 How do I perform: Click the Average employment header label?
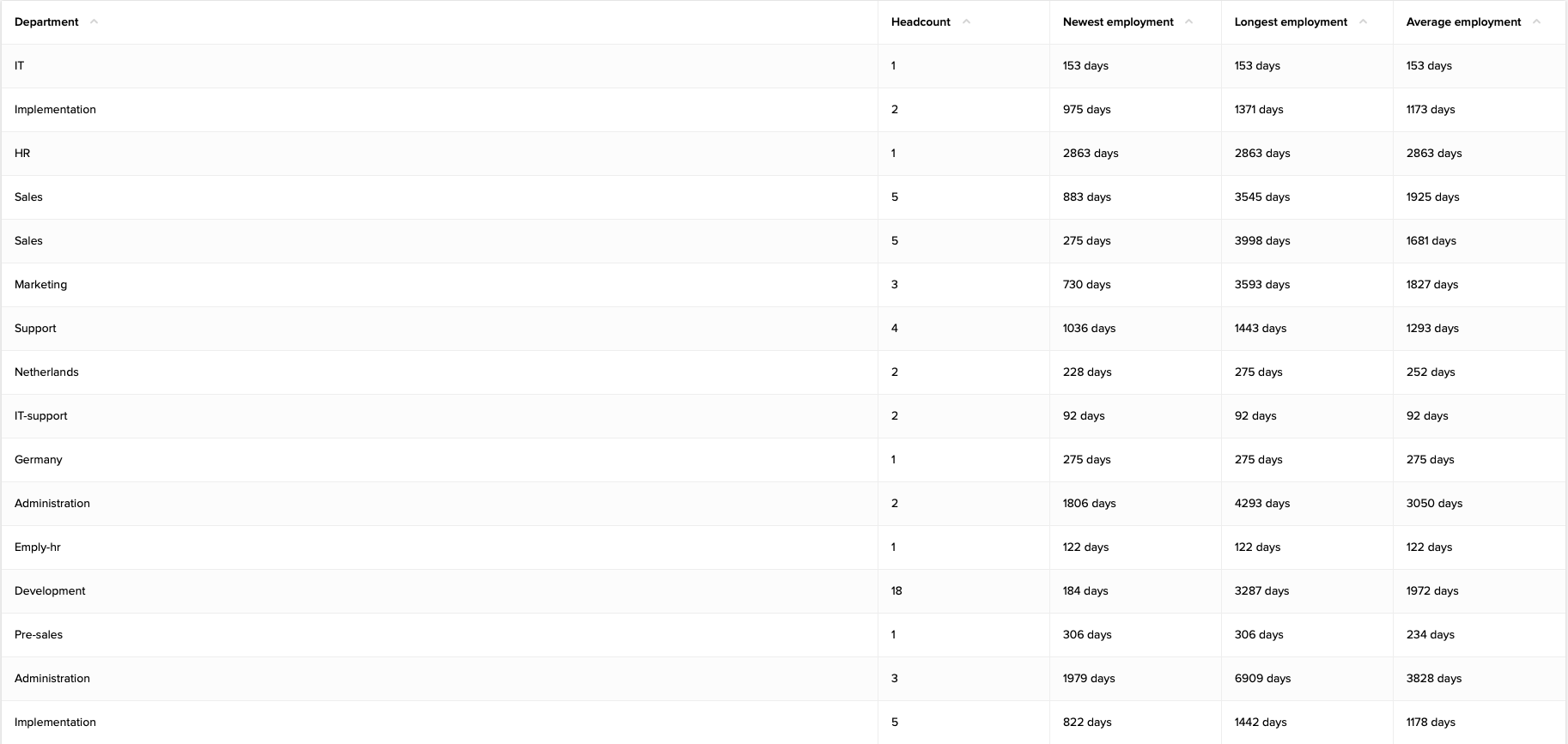pos(1463,22)
